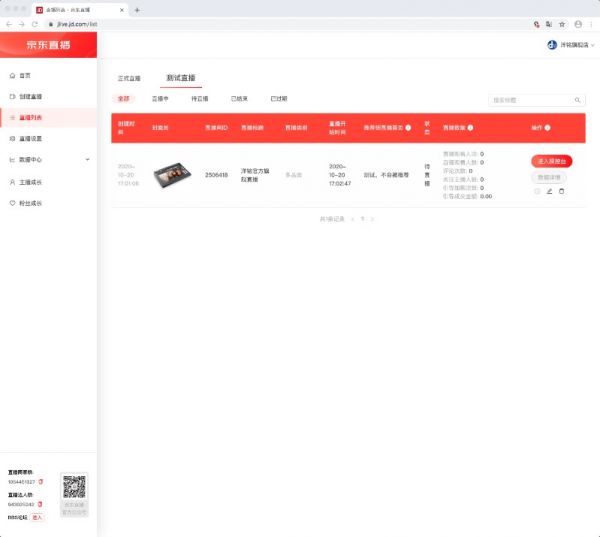Viewport: 600px width, 537px height.
Task: Copy the 直播间 number with copy icon
Action: (x=41, y=482)
